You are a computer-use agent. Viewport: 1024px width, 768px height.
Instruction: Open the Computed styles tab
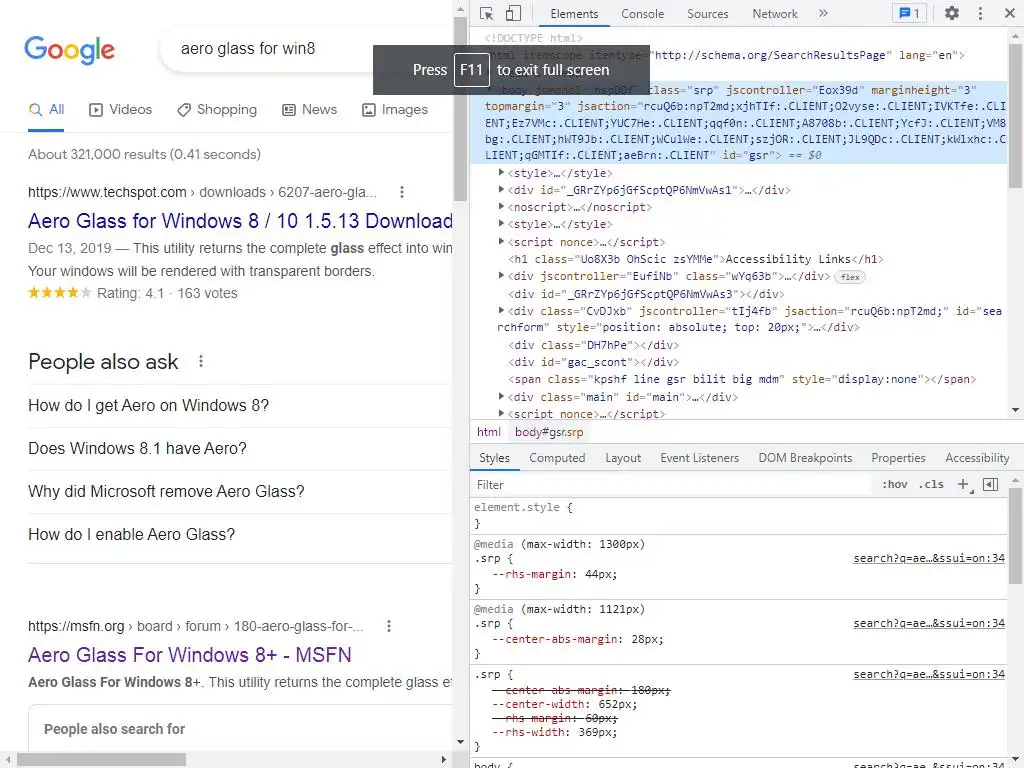coord(557,458)
